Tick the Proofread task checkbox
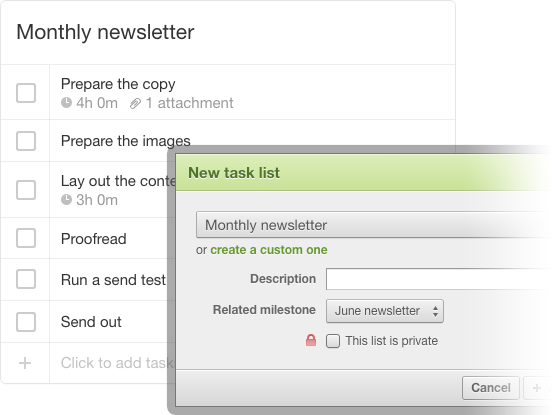Viewport: 560px width, 415px height. (26, 238)
